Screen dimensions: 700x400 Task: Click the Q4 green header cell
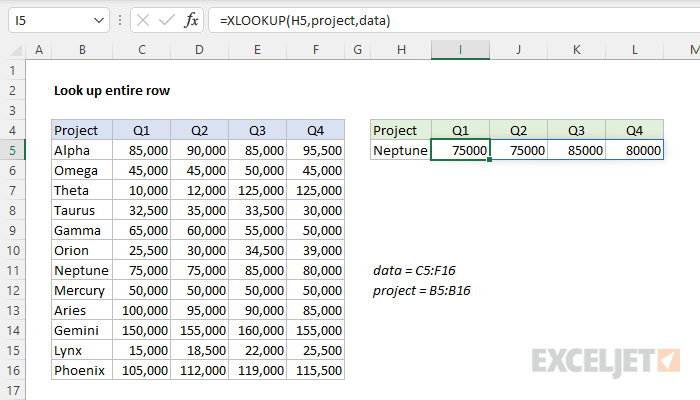[634, 130]
